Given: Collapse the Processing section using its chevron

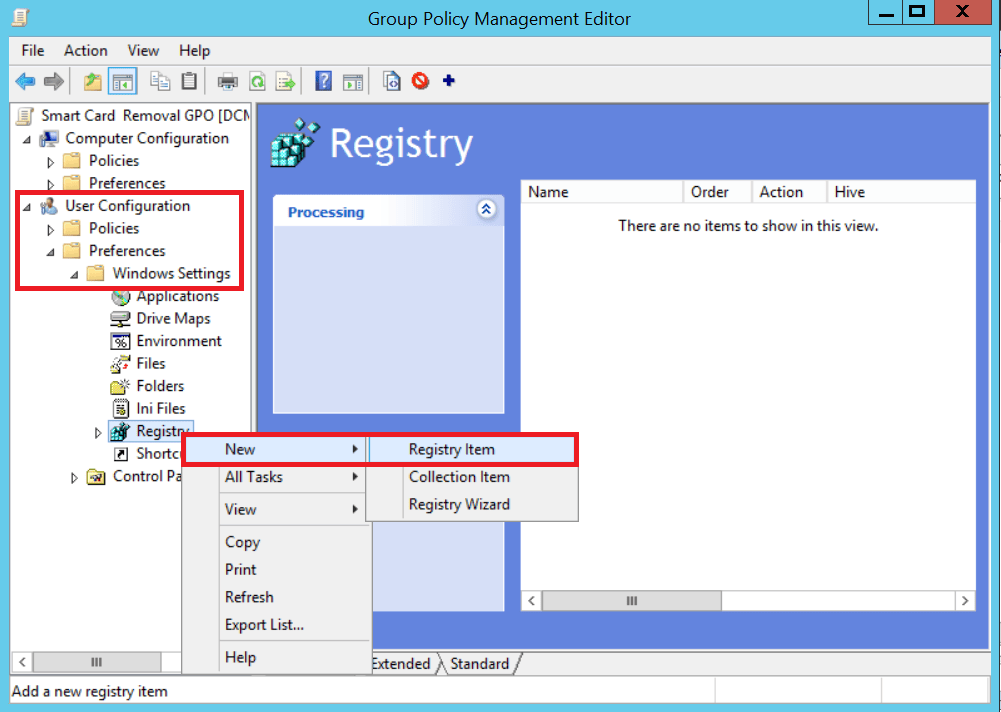Looking at the screenshot, I should 487,209.
